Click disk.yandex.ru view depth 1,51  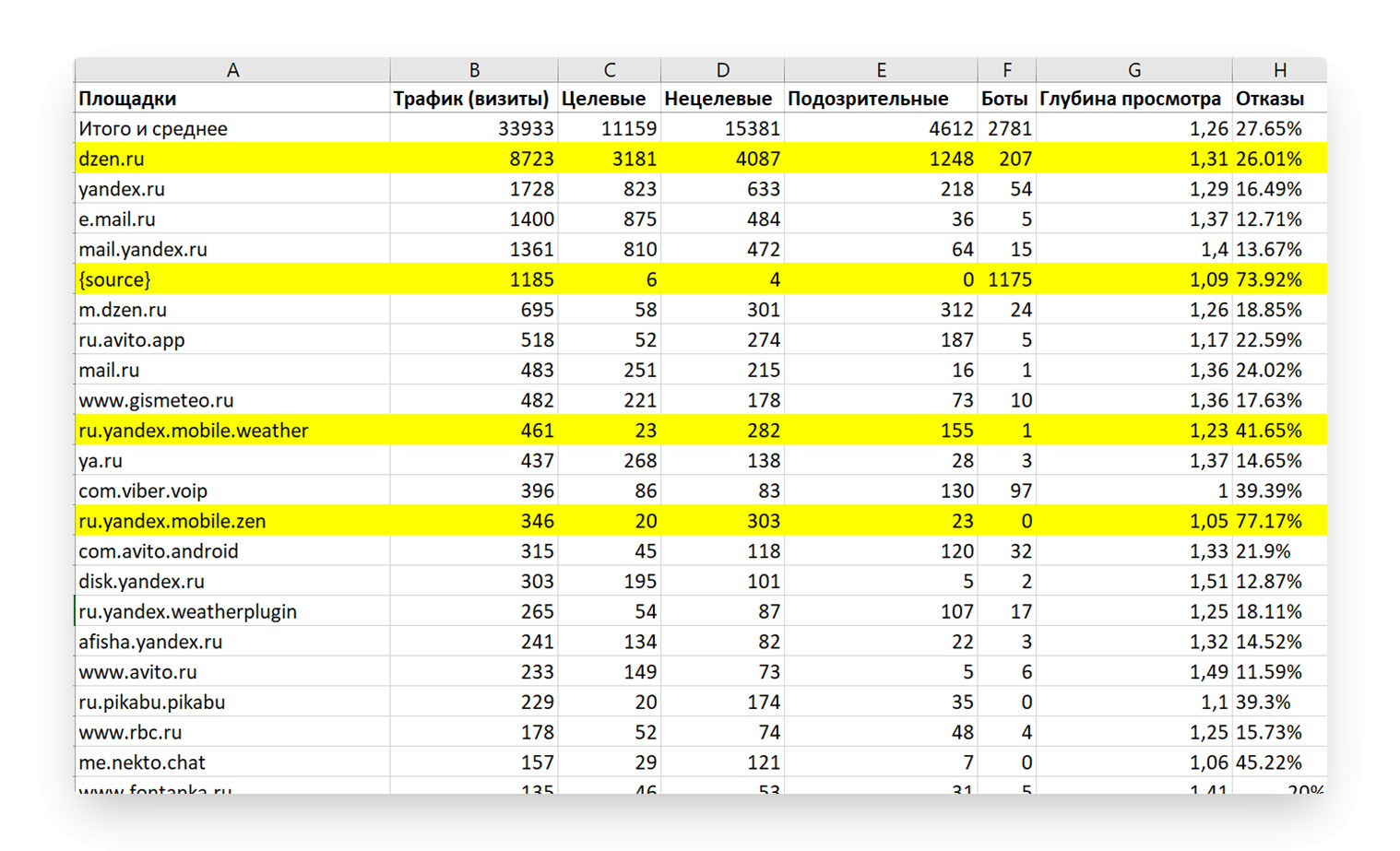tap(1134, 581)
